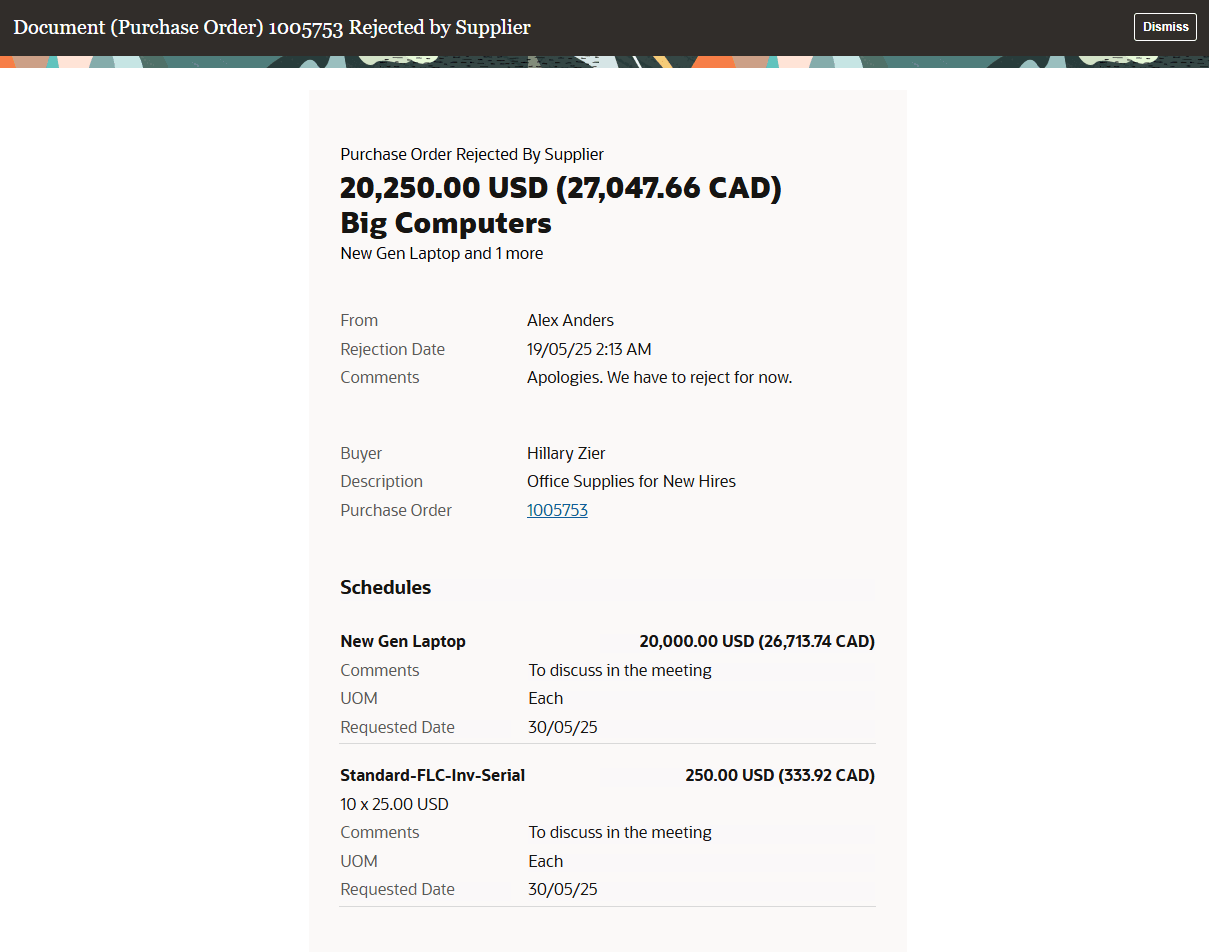This screenshot has height=952, width=1209.
Task: Click the Big Computers supplier name
Action: pyautogui.click(x=445, y=223)
